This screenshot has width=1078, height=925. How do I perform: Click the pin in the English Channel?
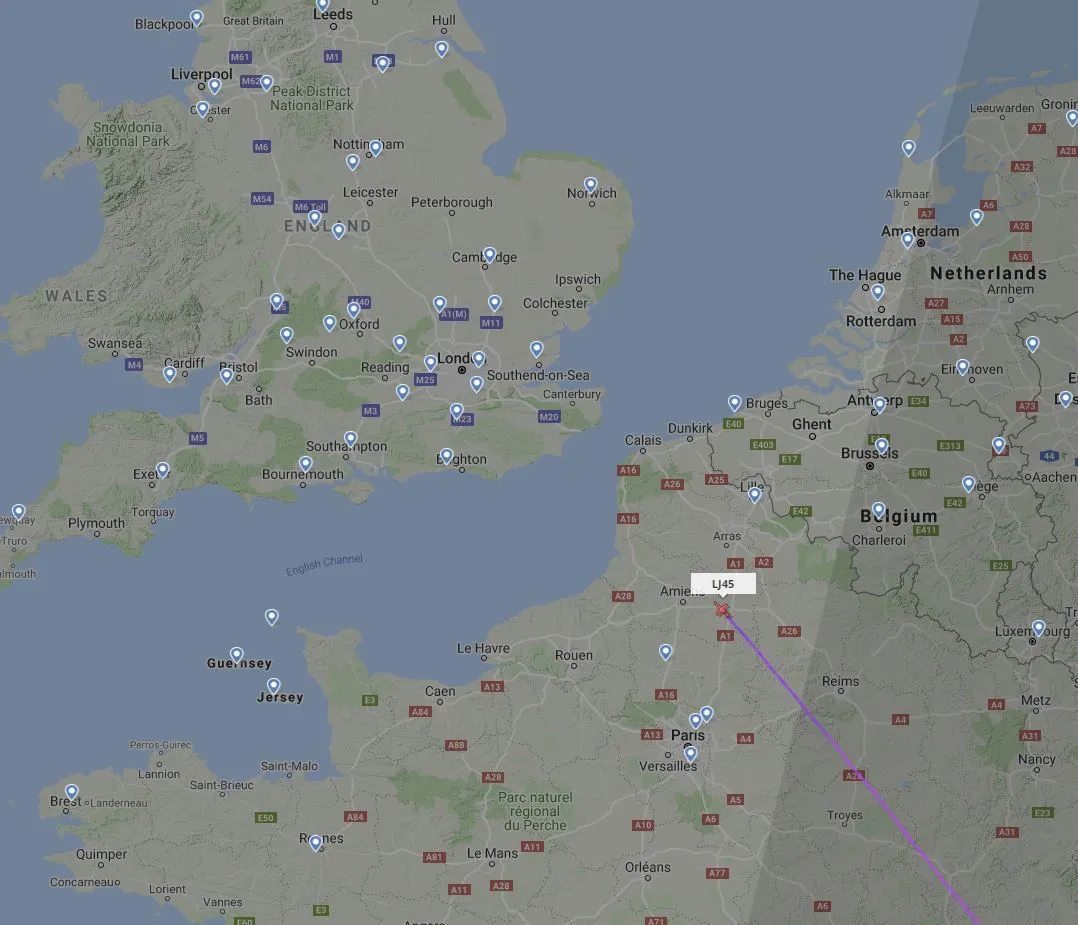click(272, 618)
